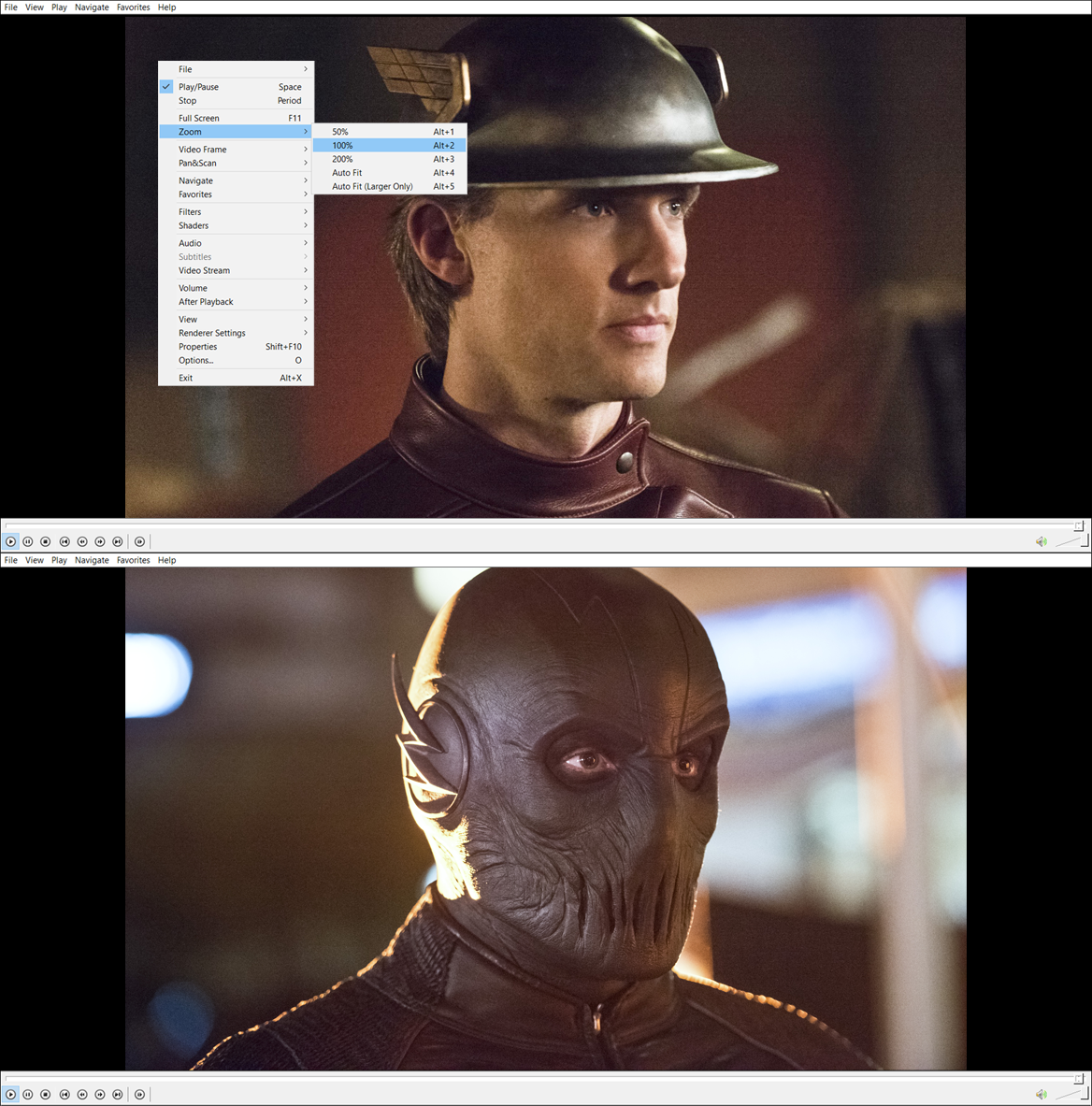This screenshot has height=1106, width=1092.
Task: Open Play menu in bottom player menu bar
Action: (x=59, y=560)
